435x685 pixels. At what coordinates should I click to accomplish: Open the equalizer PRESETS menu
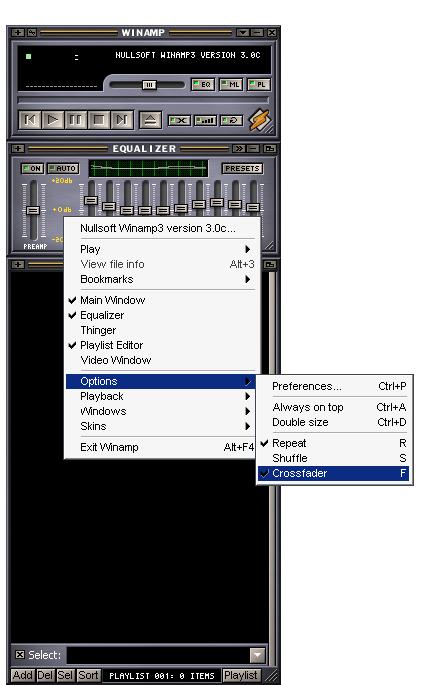tap(242, 168)
